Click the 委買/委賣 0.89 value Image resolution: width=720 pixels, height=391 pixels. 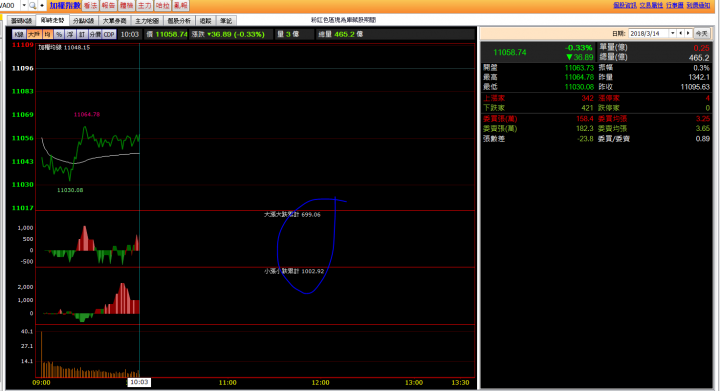tap(703, 139)
